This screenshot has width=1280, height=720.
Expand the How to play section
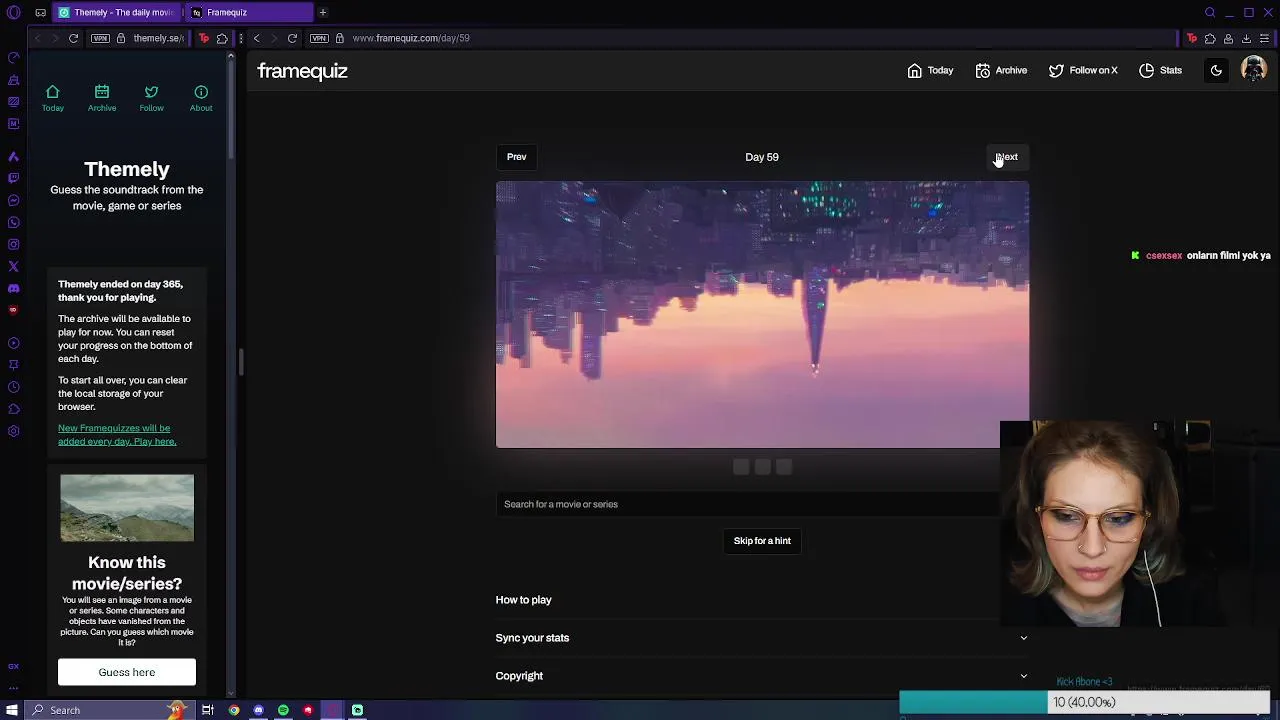coord(762,600)
